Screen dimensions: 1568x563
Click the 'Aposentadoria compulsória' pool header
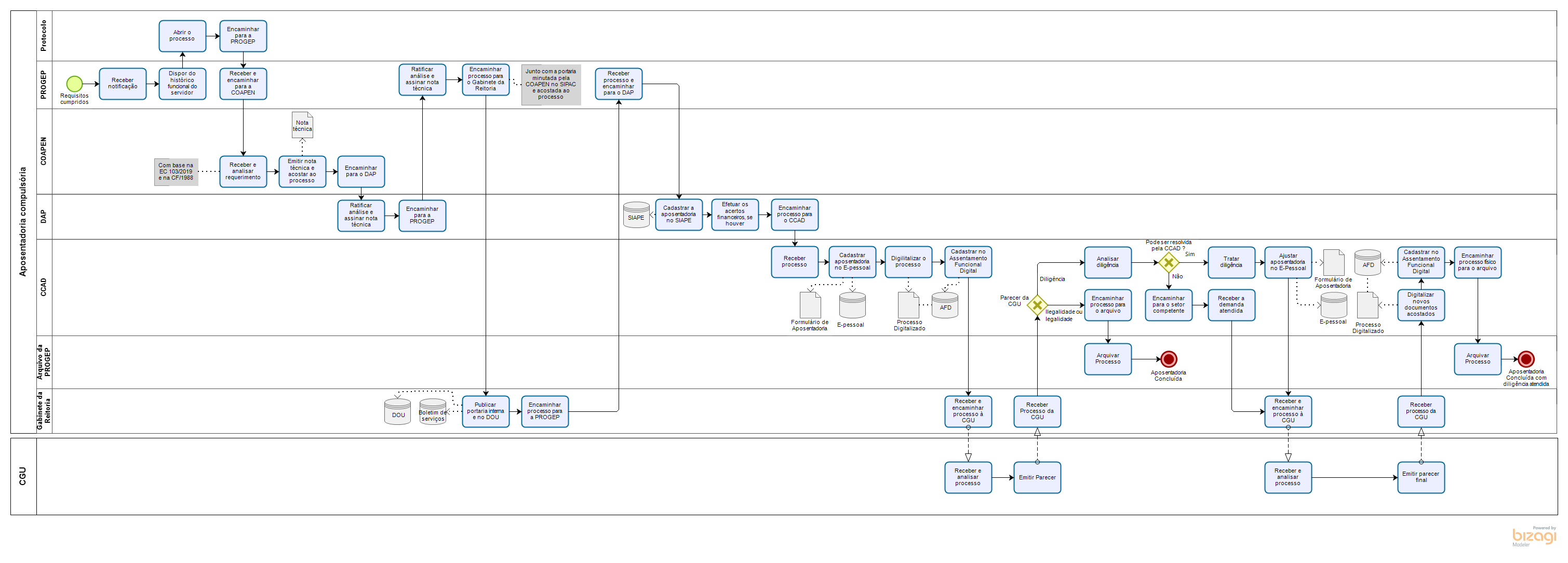[x=23, y=222]
